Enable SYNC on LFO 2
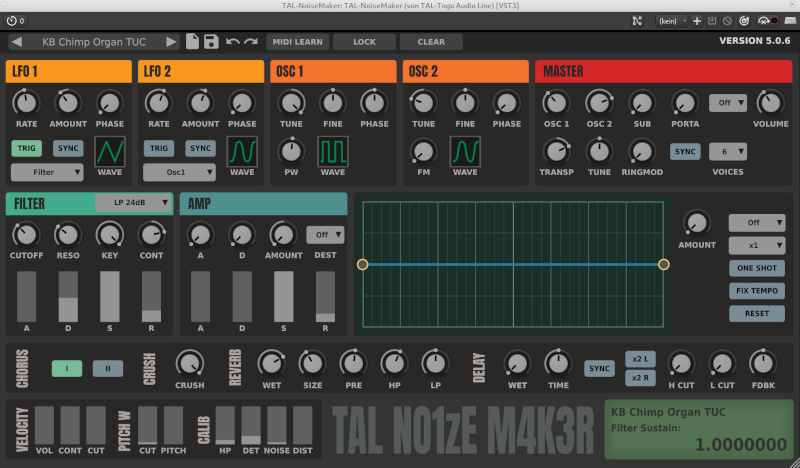This screenshot has width=800, height=468. (x=201, y=148)
